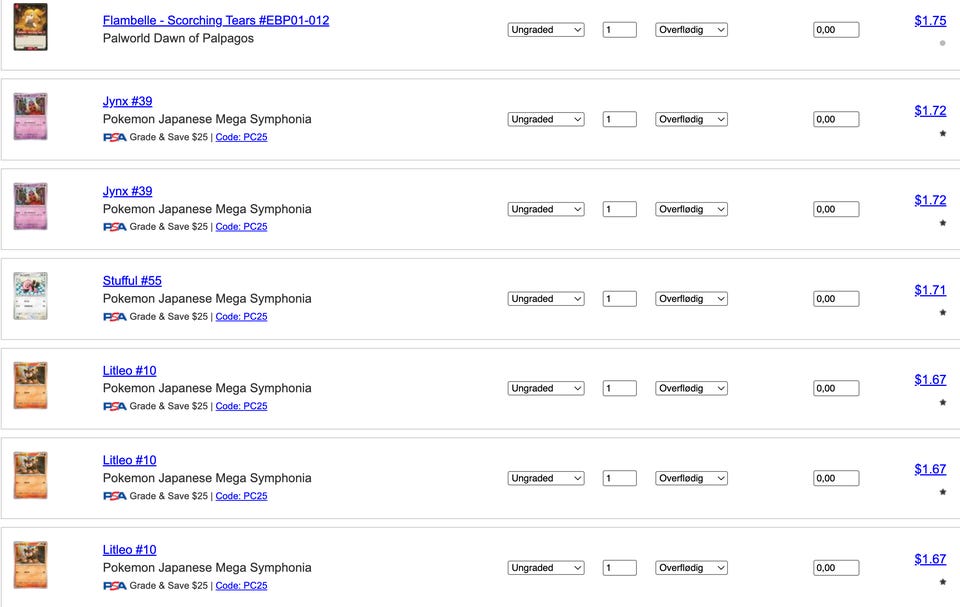Open the Ungraded grade selector for Stufful #55

pos(546,299)
